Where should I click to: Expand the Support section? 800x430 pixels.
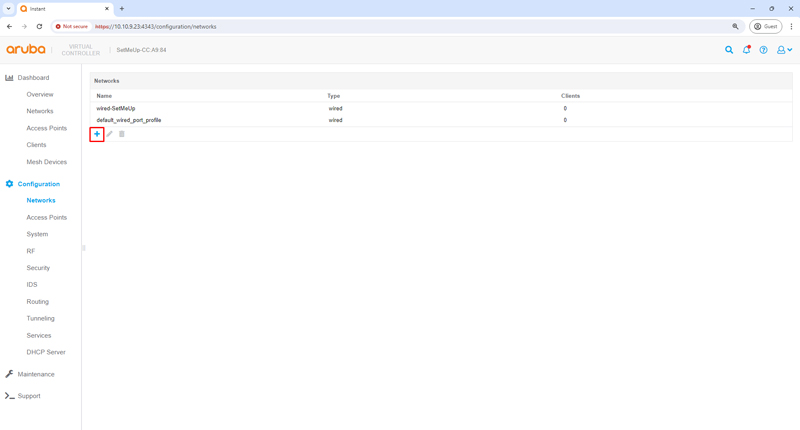(29, 396)
